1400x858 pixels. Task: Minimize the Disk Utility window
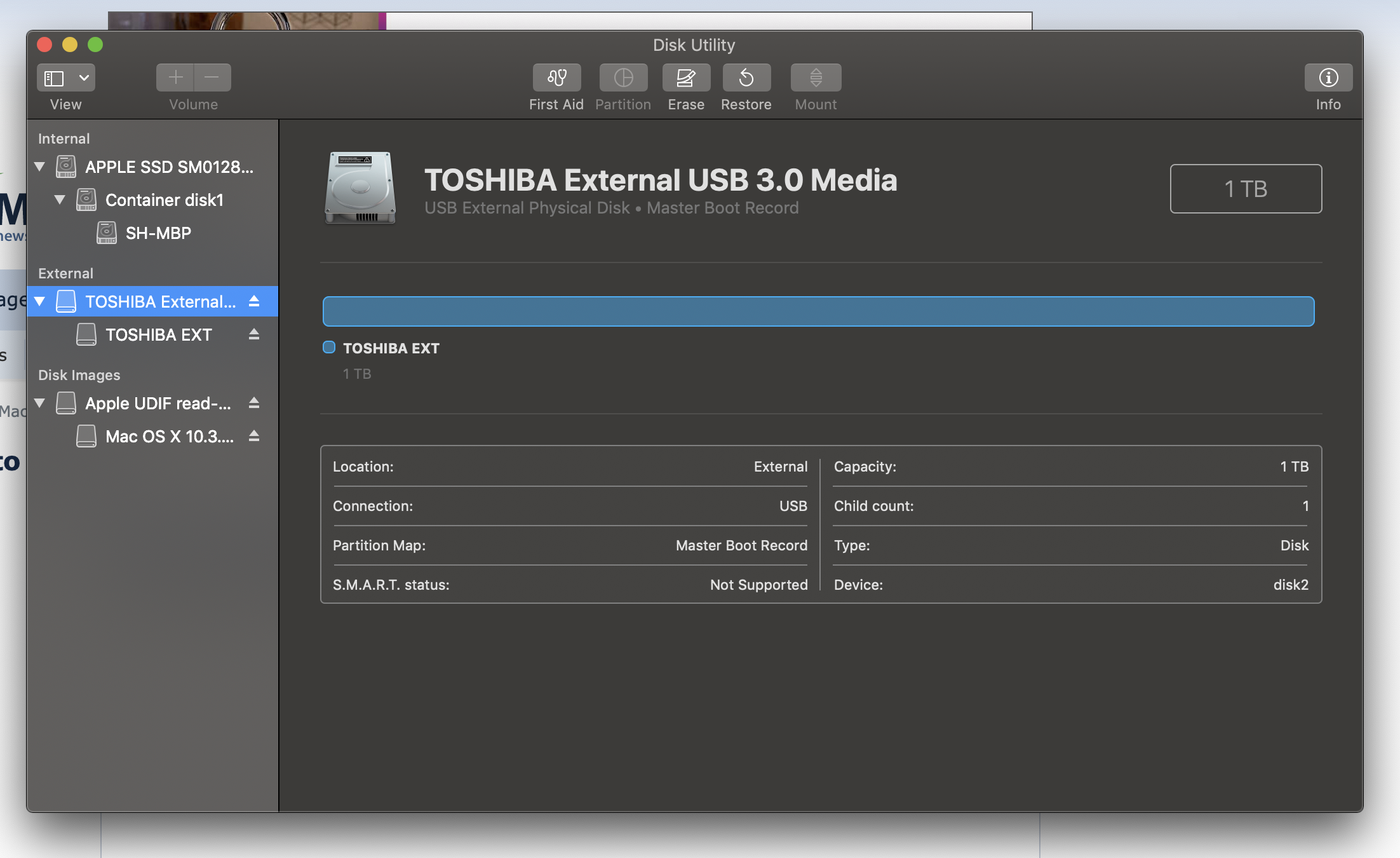70,44
